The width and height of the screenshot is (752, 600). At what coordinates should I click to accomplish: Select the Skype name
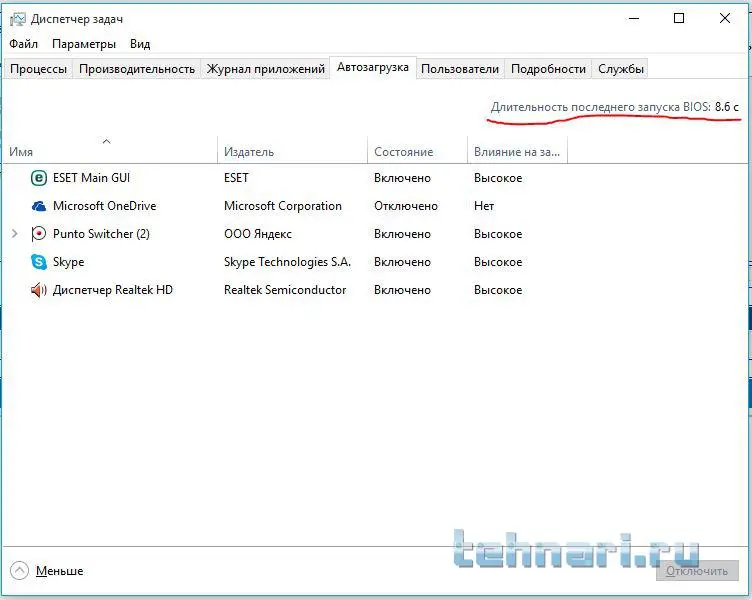pos(69,262)
